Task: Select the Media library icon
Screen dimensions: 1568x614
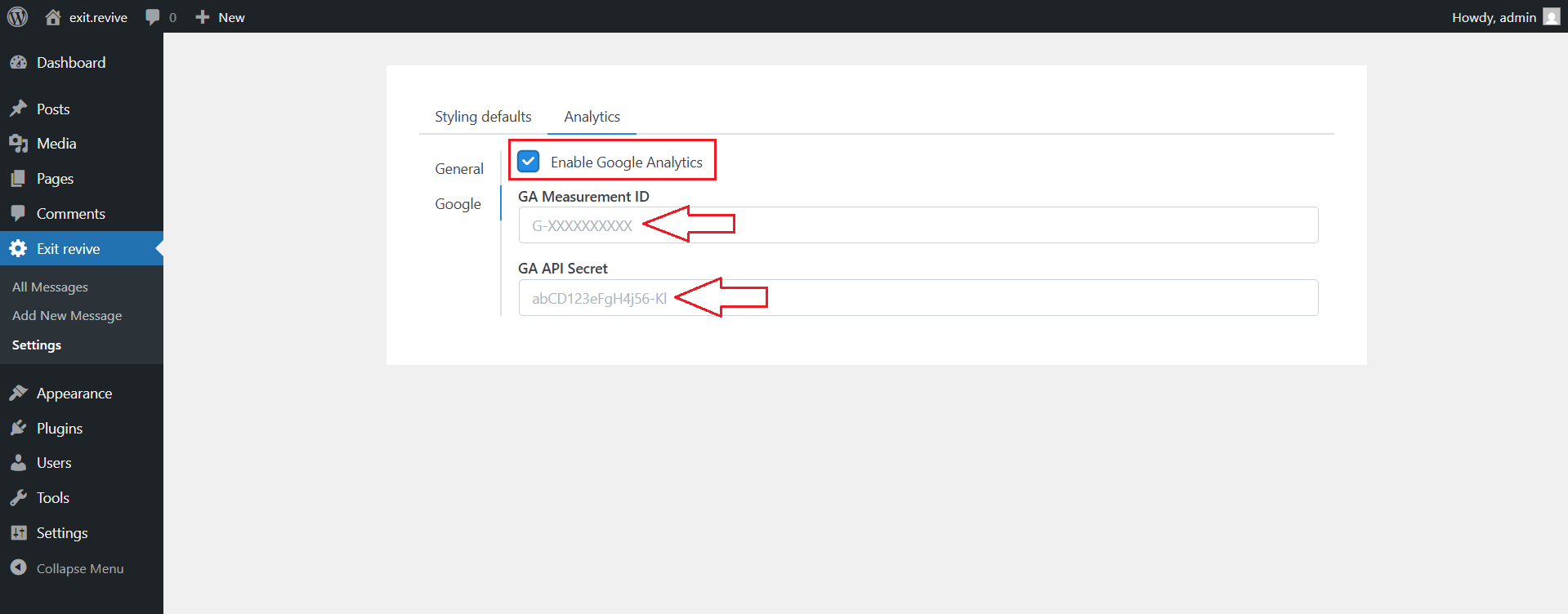Action: [x=18, y=144]
